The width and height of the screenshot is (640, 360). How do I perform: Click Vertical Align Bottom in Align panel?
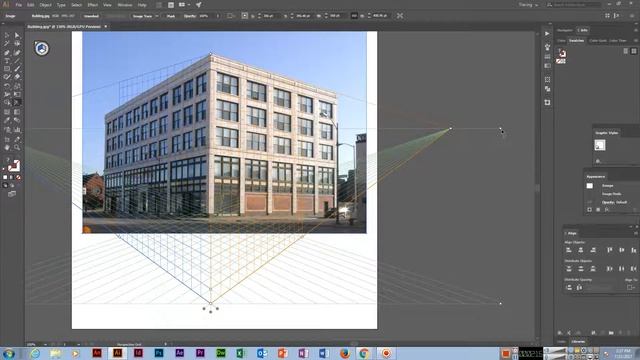click(633, 250)
